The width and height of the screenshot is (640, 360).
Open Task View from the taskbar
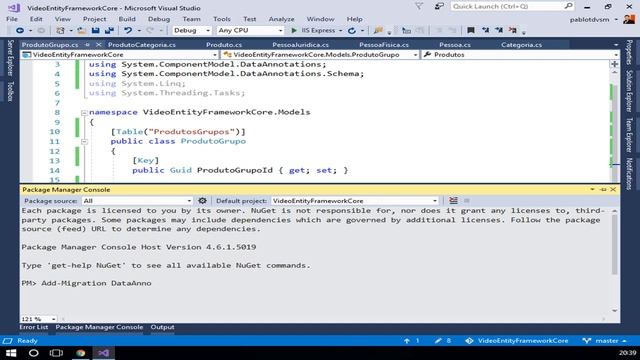(x=56, y=353)
